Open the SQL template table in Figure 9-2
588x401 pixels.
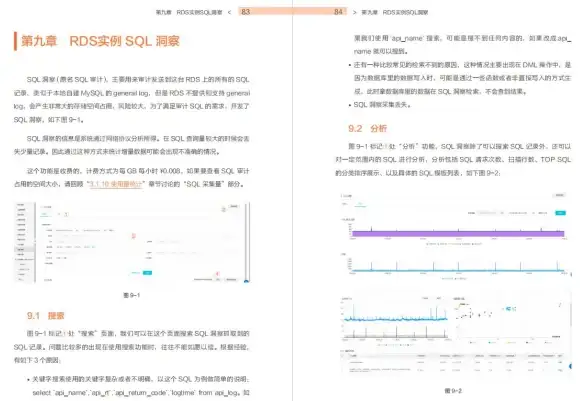[x=454, y=362]
